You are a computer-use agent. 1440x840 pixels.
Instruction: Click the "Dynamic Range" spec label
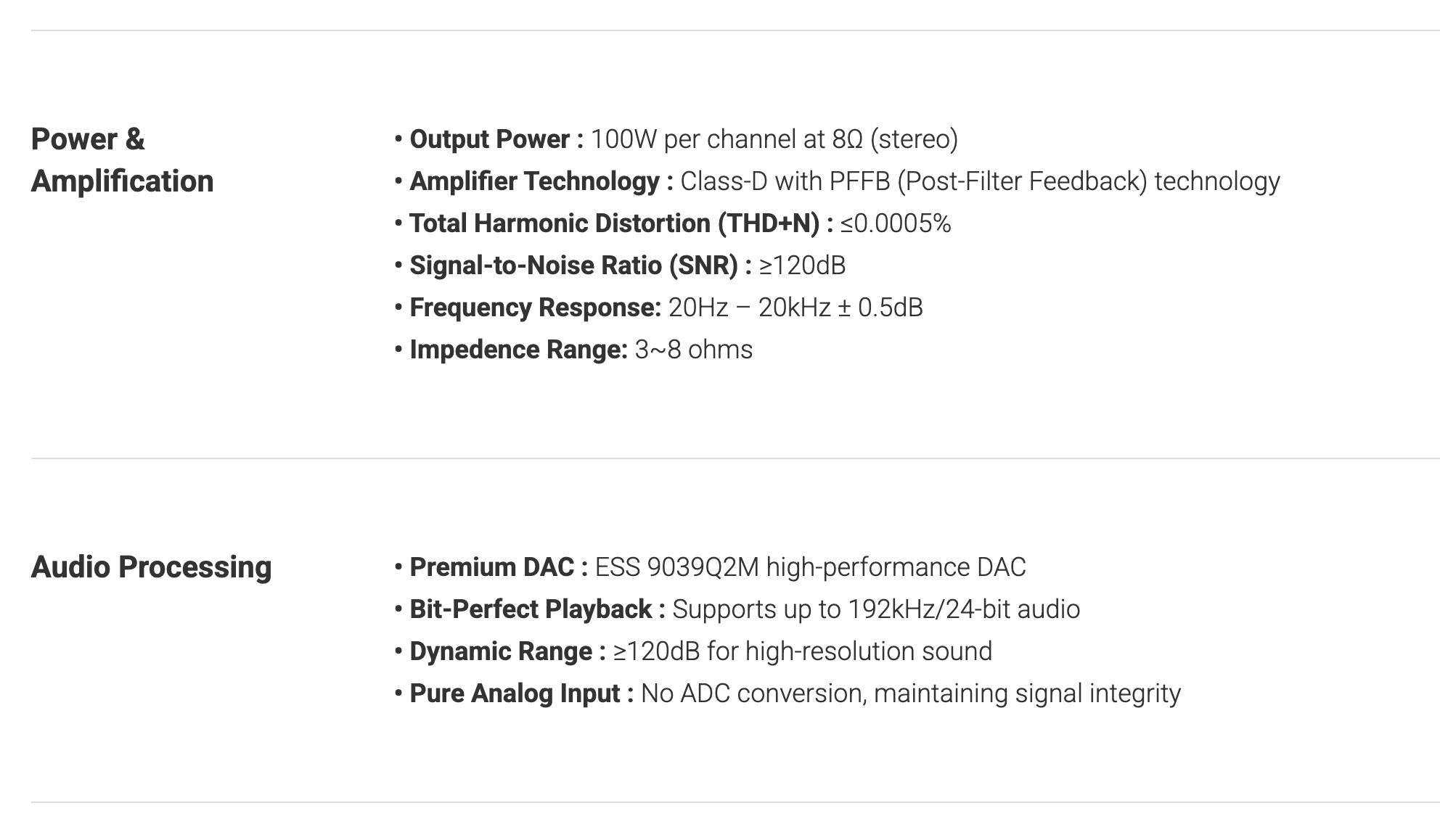tap(501, 651)
